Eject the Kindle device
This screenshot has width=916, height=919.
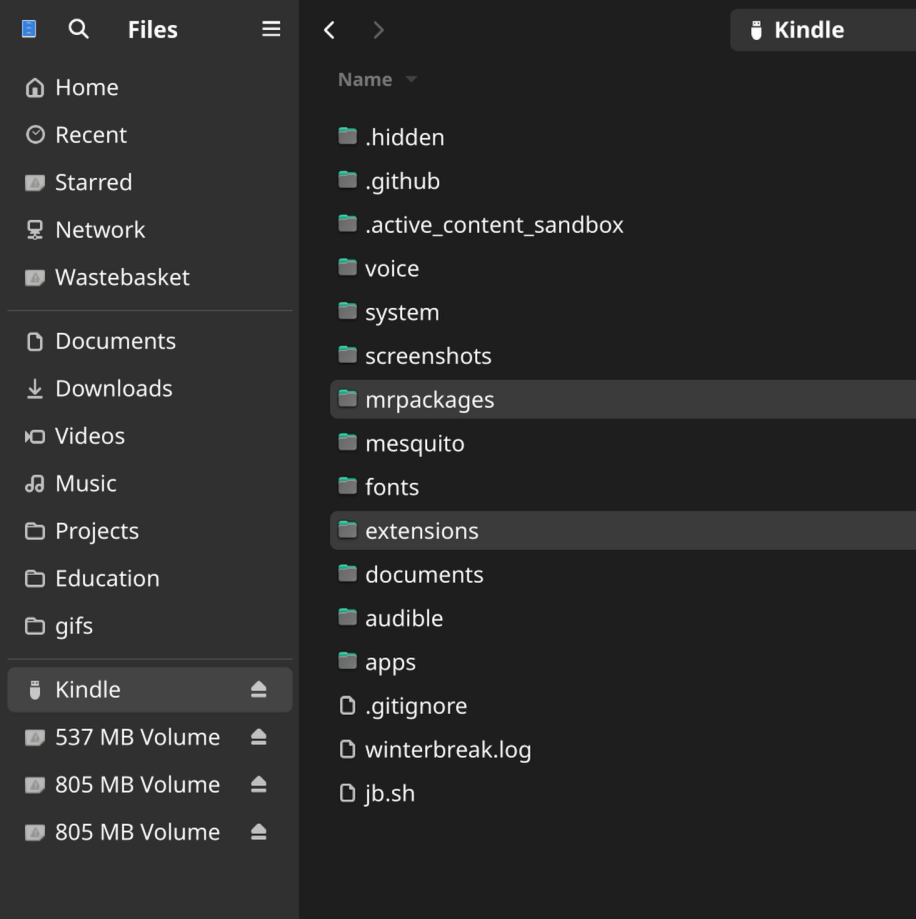pos(258,690)
